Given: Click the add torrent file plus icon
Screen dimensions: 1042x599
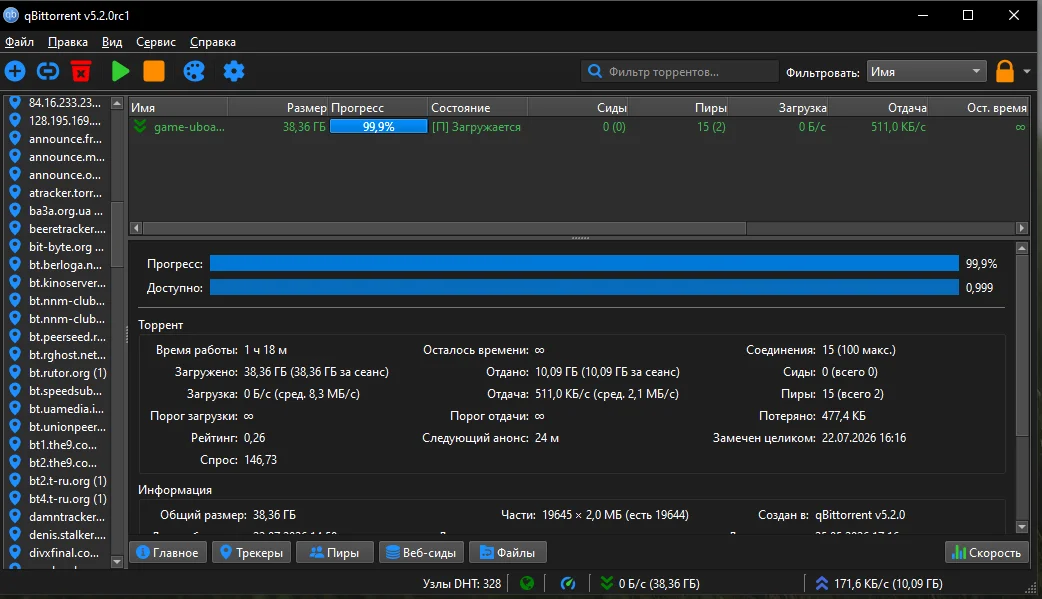Looking at the screenshot, I should click(15, 71).
